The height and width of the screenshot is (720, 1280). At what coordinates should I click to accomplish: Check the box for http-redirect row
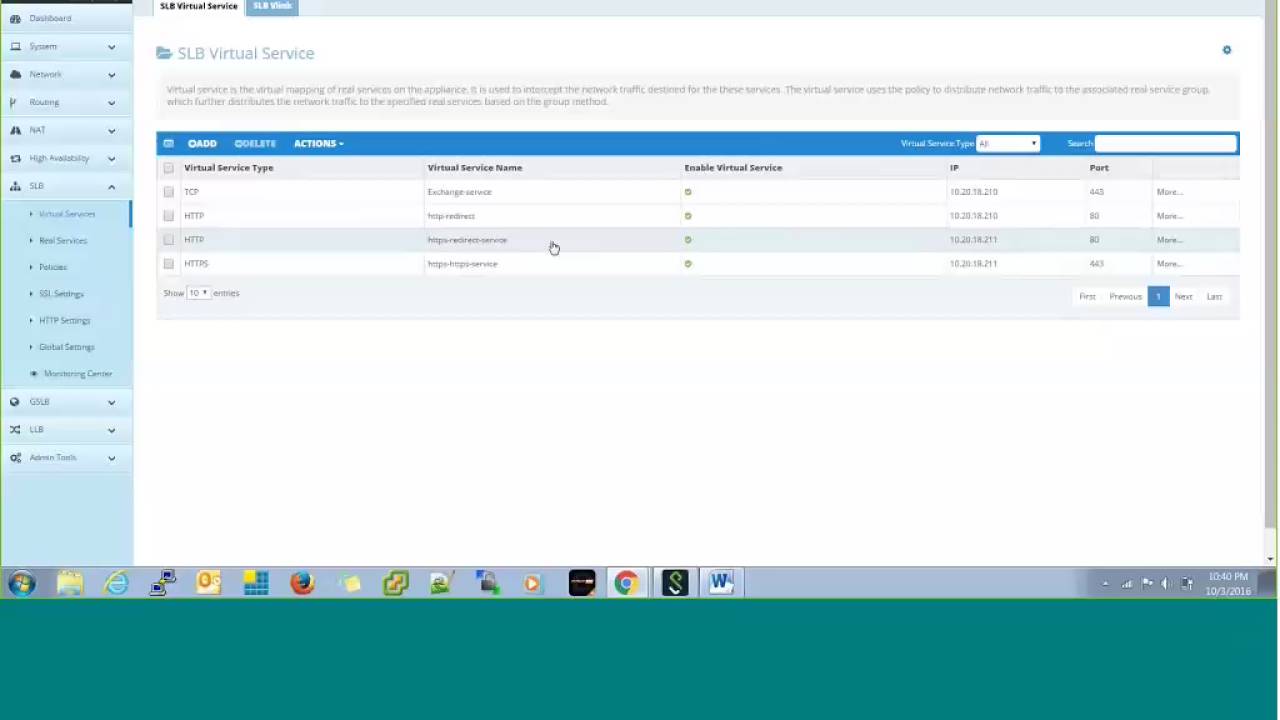(x=168, y=216)
